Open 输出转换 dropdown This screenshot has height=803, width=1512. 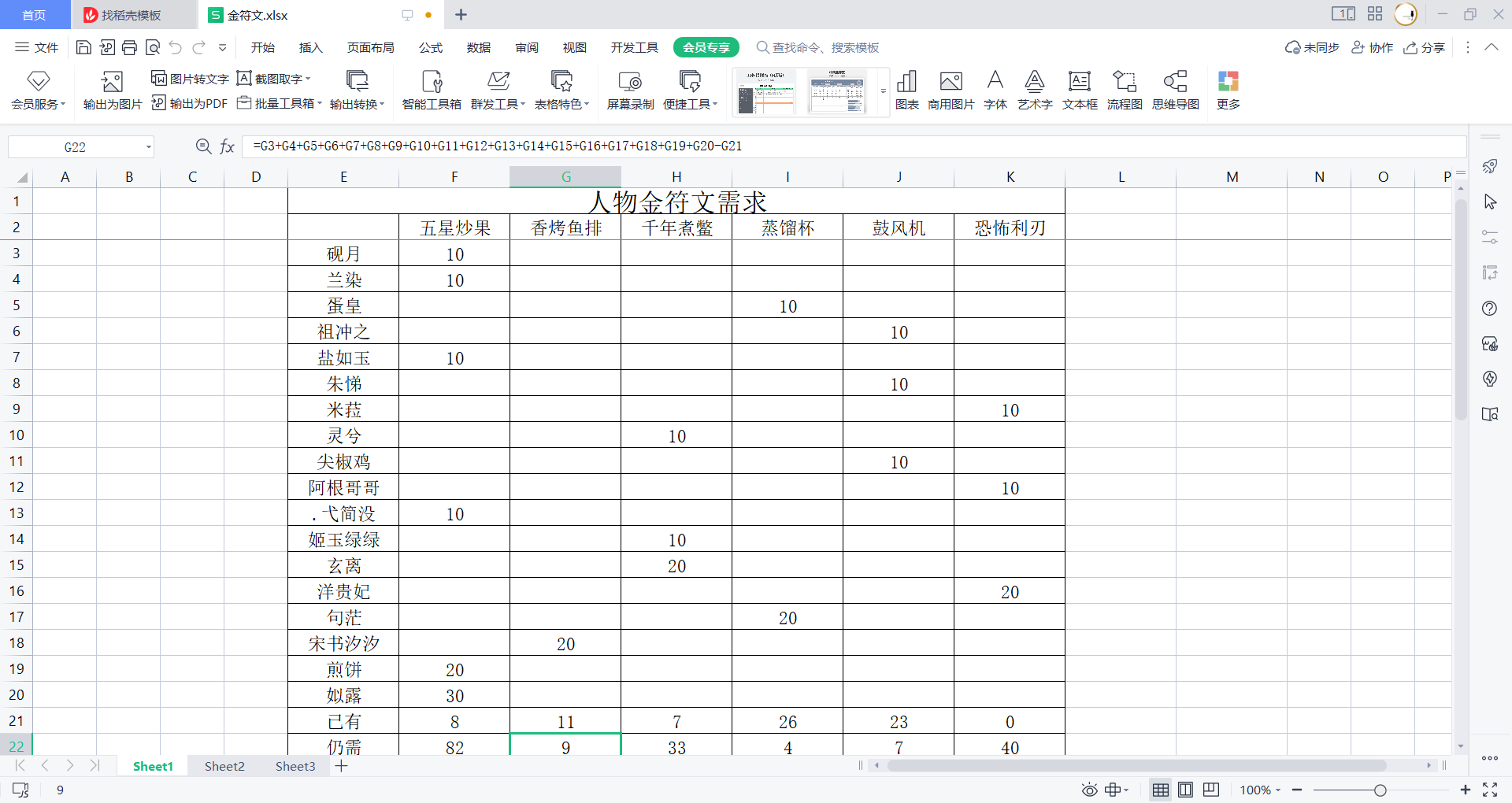(358, 89)
